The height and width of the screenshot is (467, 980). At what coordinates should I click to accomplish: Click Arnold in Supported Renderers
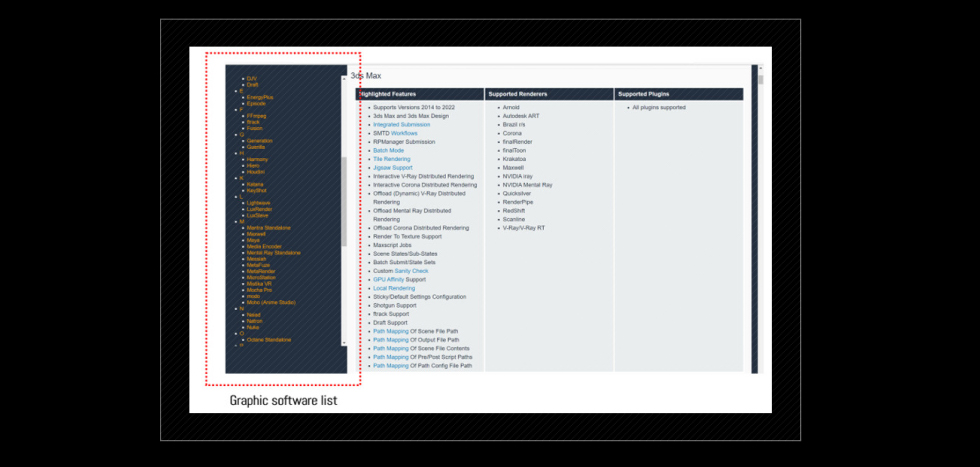(511, 108)
